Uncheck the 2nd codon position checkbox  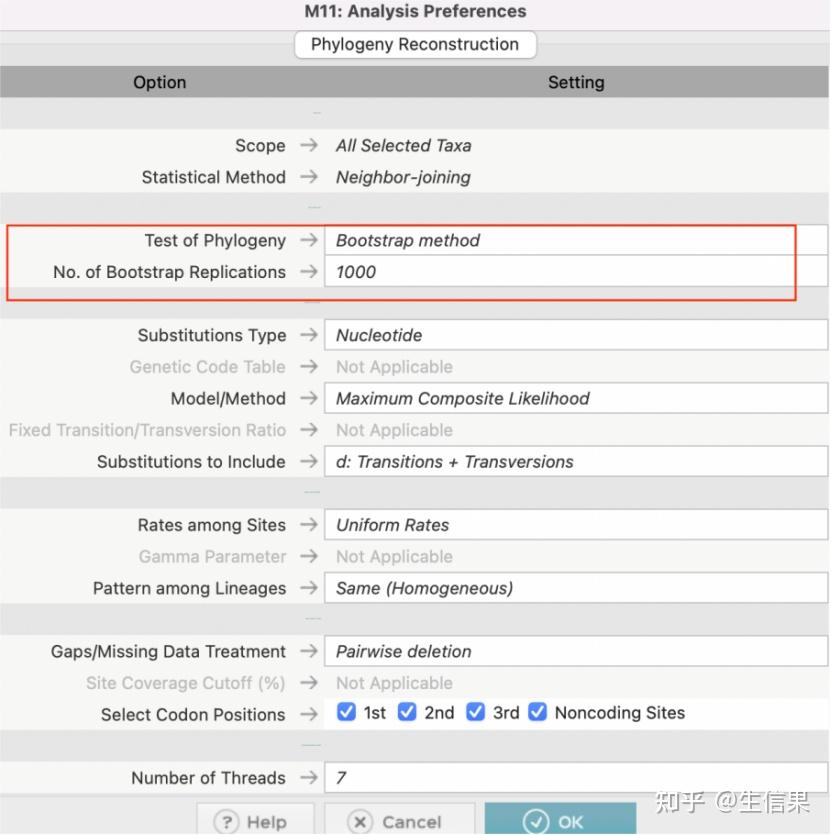407,712
